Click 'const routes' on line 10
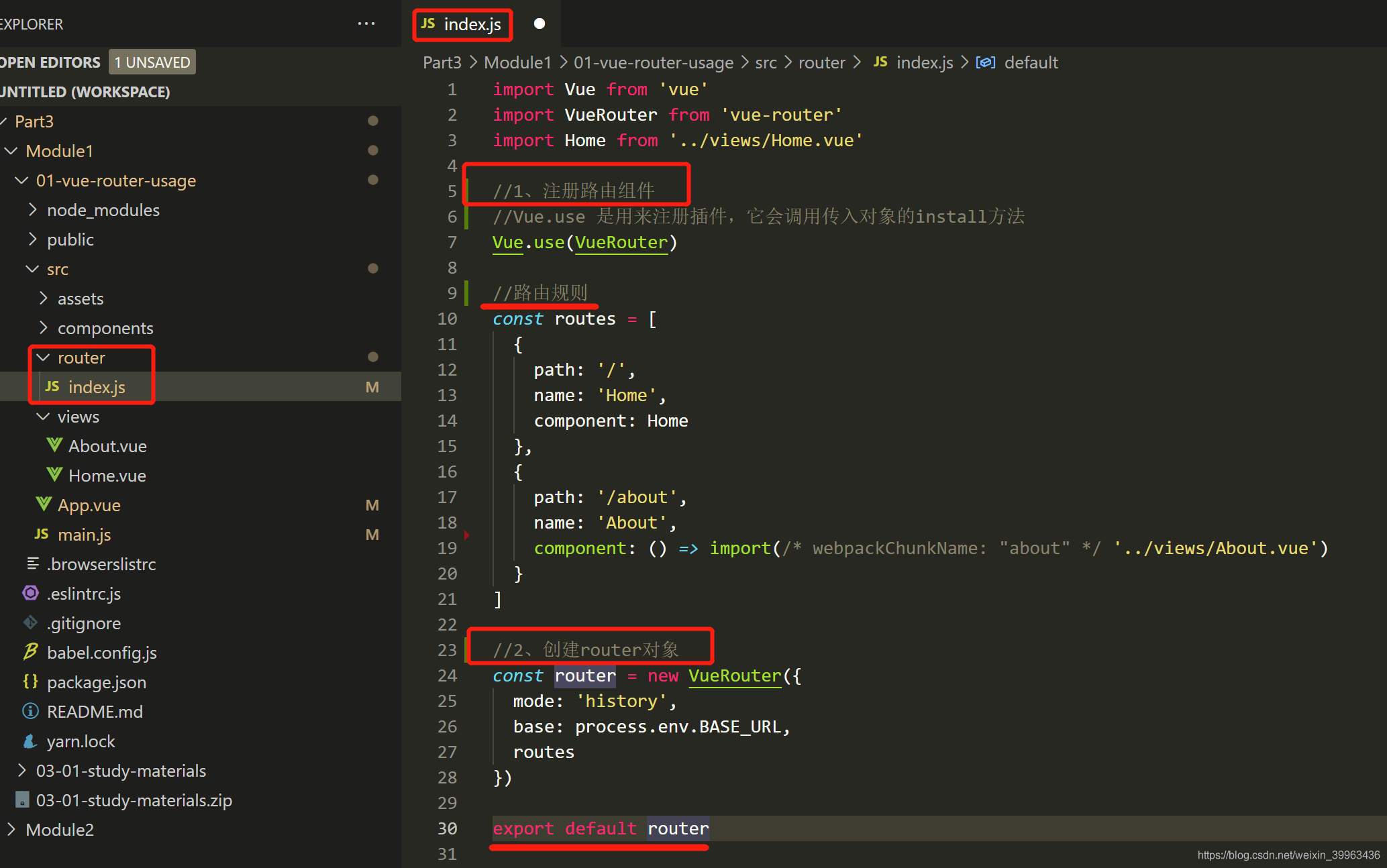 pyautogui.click(x=554, y=319)
